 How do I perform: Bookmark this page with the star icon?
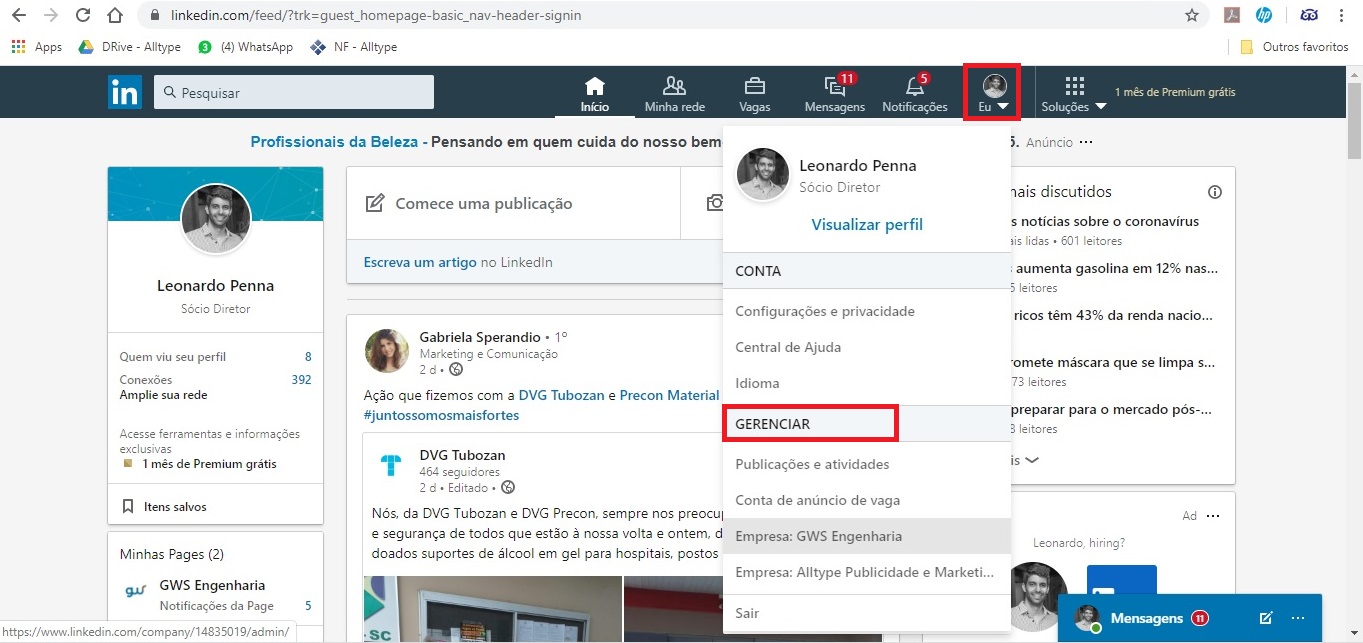coord(1192,15)
